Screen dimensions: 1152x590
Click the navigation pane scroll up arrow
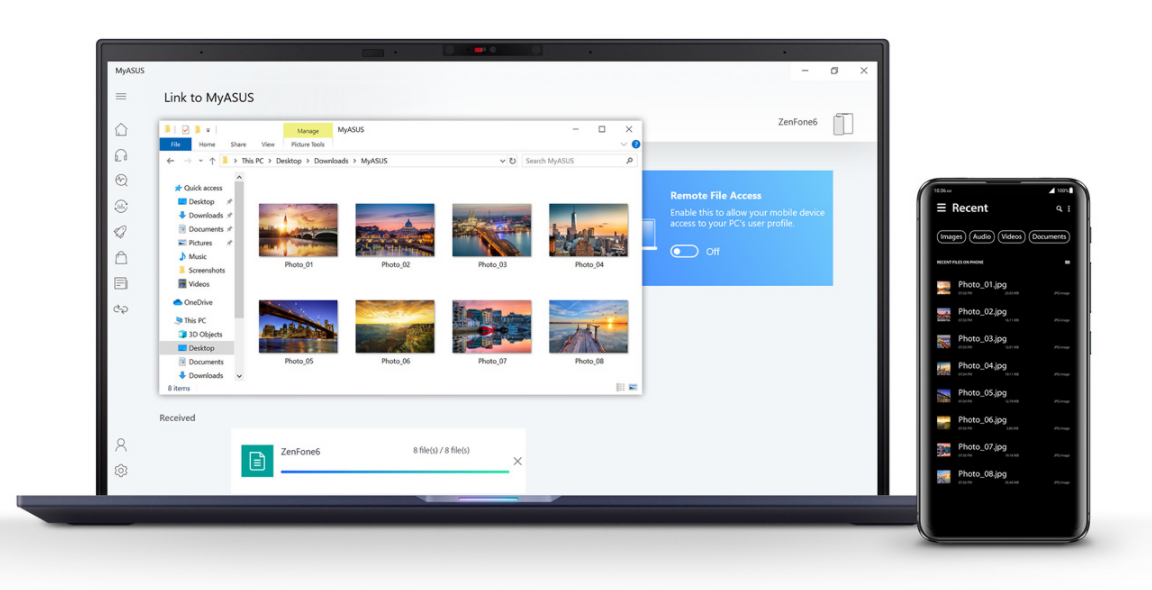pos(239,177)
